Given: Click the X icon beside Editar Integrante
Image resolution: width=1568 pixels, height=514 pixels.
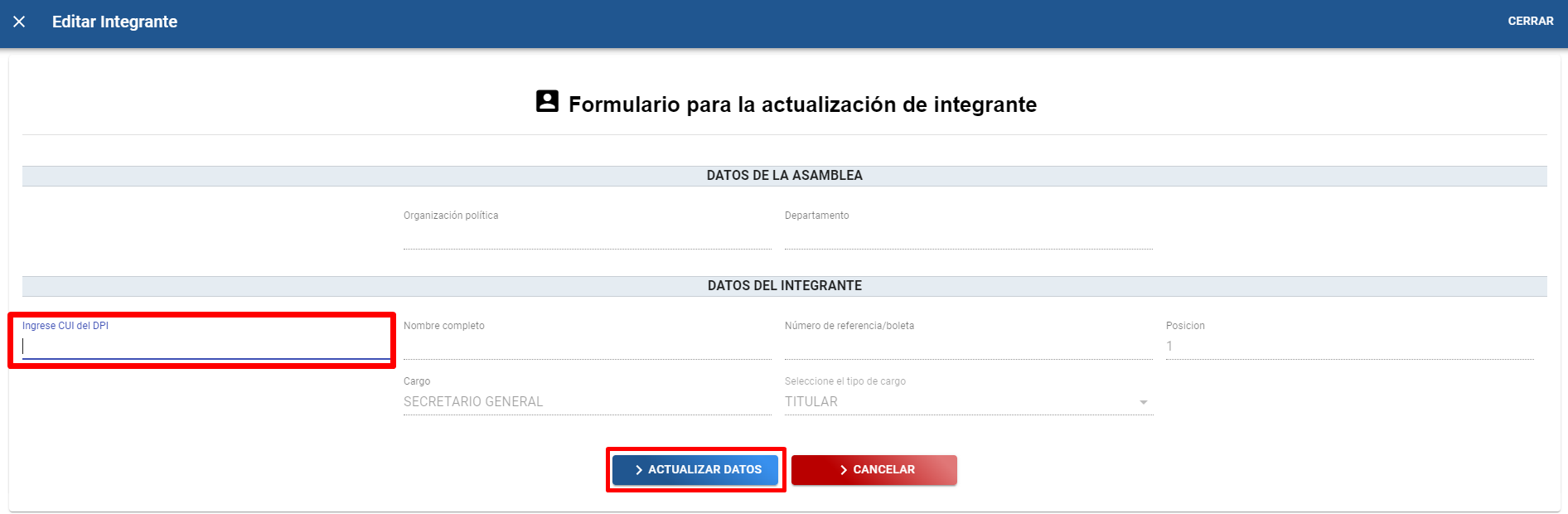Looking at the screenshot, I should tap(19, 22).
